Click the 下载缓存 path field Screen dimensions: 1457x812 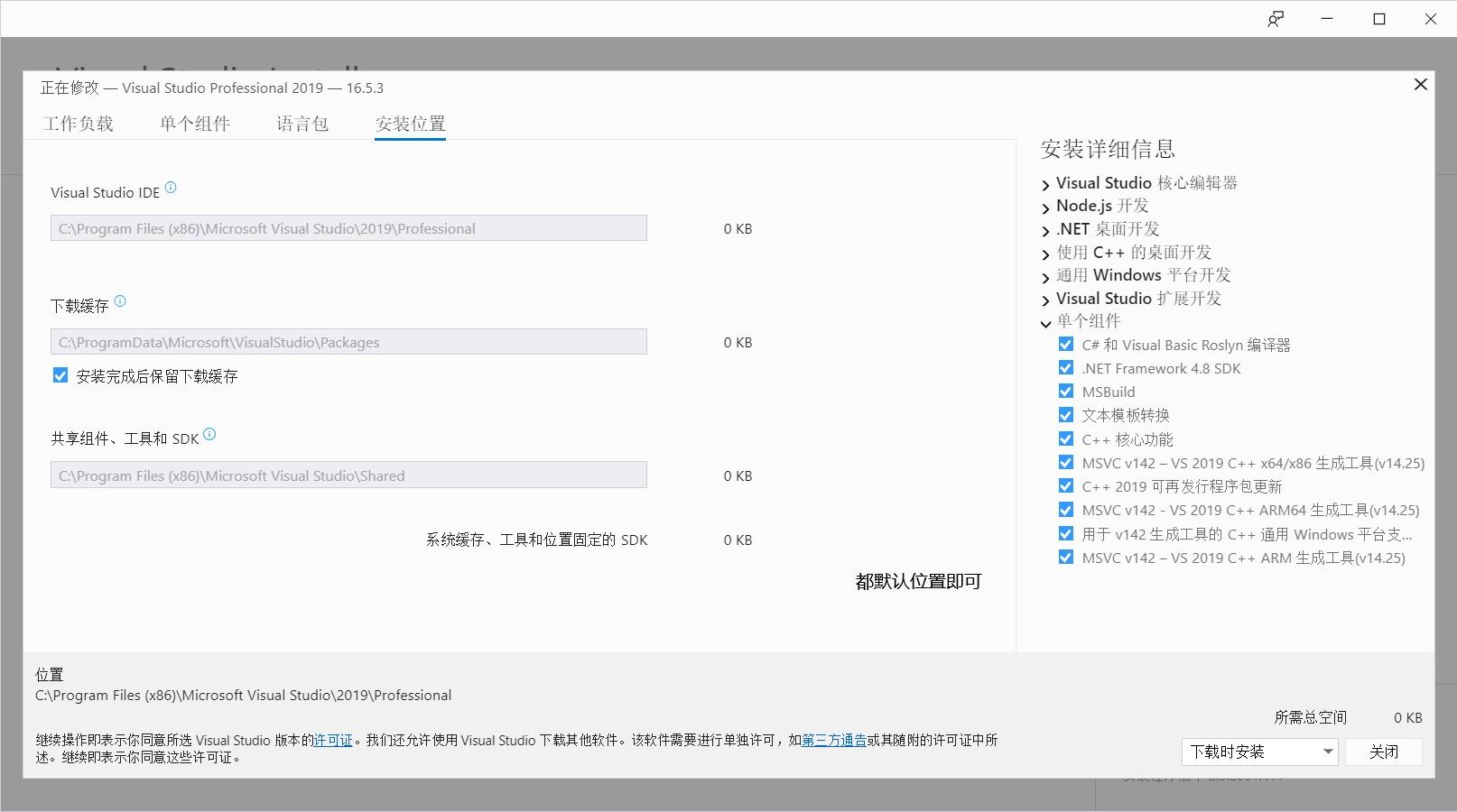click(x=348, y=342)
